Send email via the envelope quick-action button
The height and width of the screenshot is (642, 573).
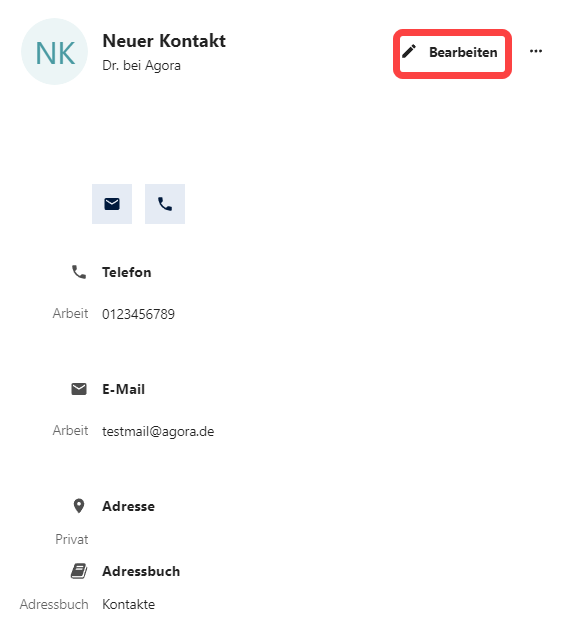(x=112, y=204)
